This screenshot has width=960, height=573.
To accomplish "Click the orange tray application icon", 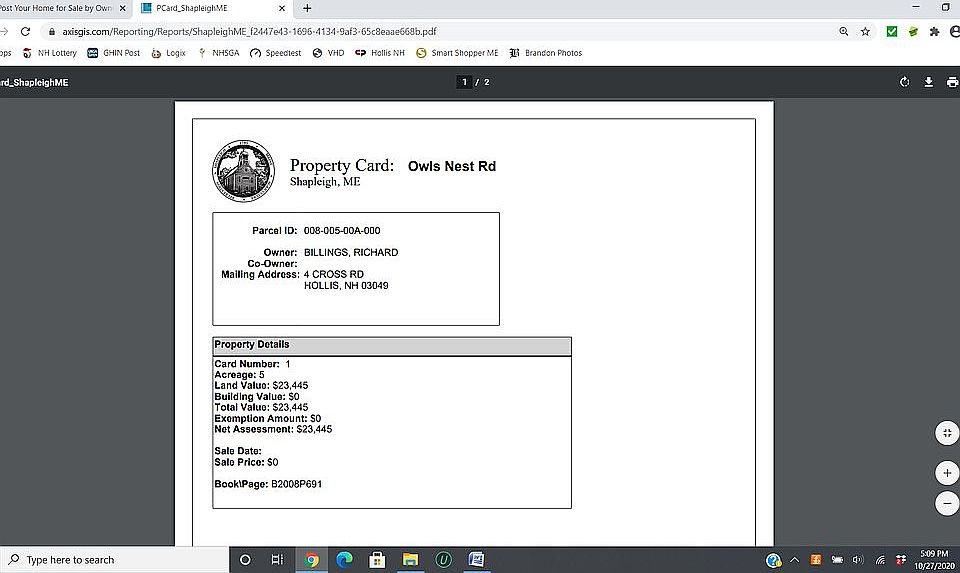I will (x=816, y=560).
